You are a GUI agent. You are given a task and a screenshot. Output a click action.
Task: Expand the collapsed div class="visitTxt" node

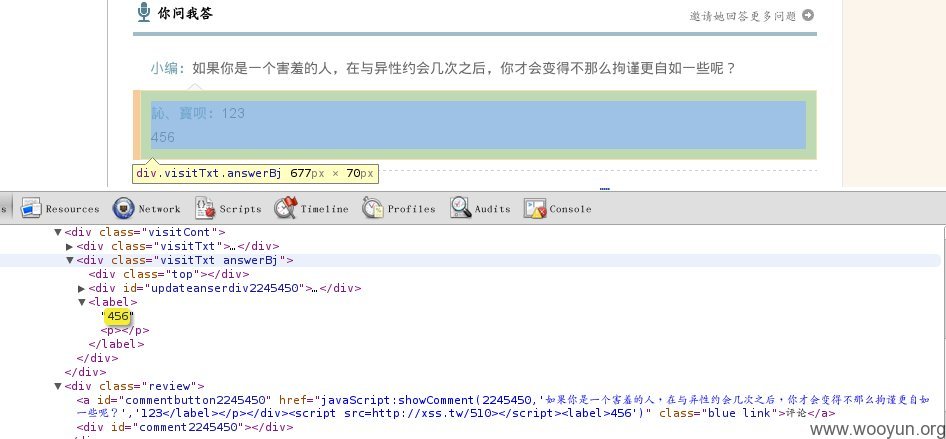(70, 246)
